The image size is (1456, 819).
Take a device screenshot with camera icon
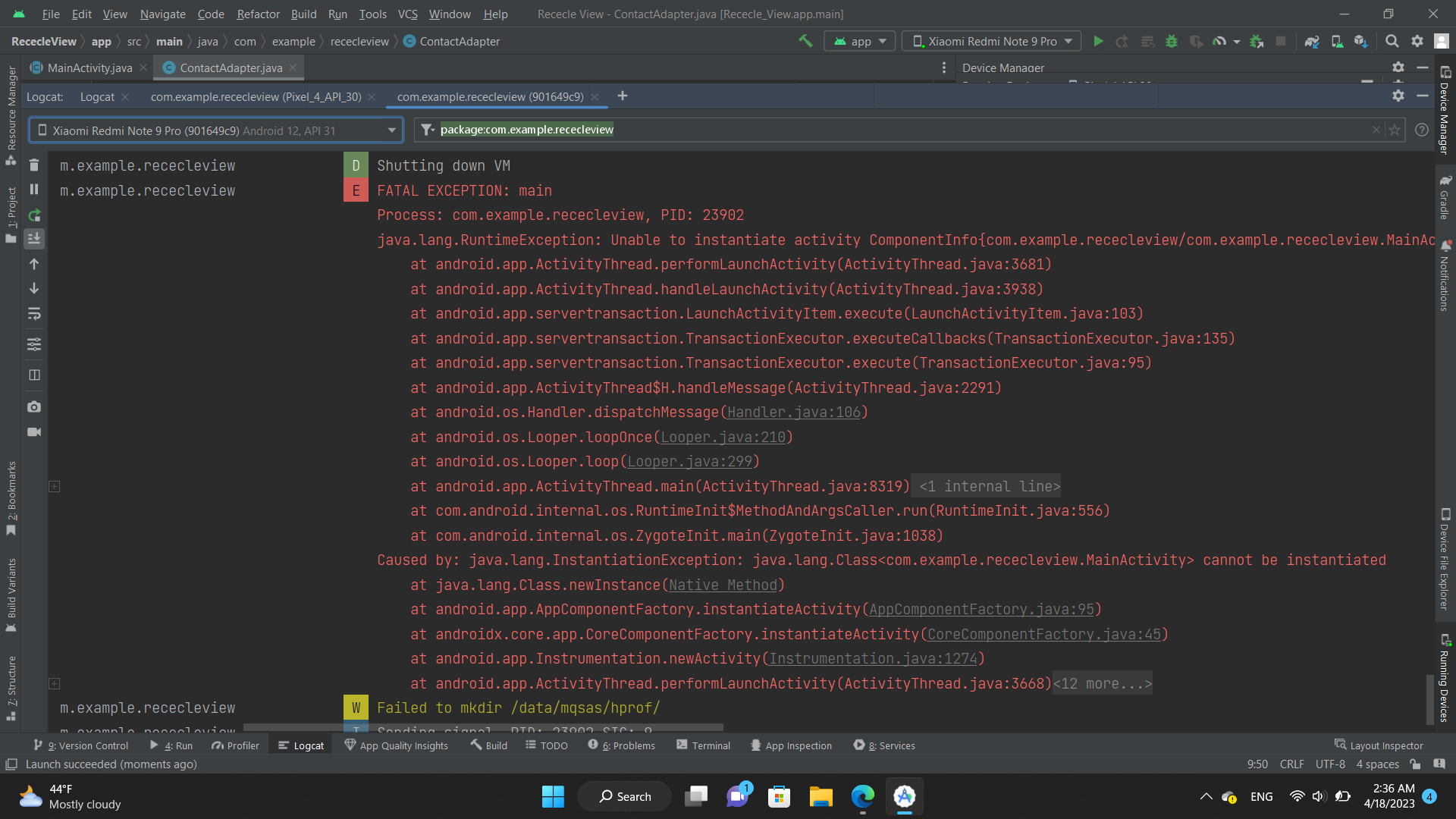[34, 407]
